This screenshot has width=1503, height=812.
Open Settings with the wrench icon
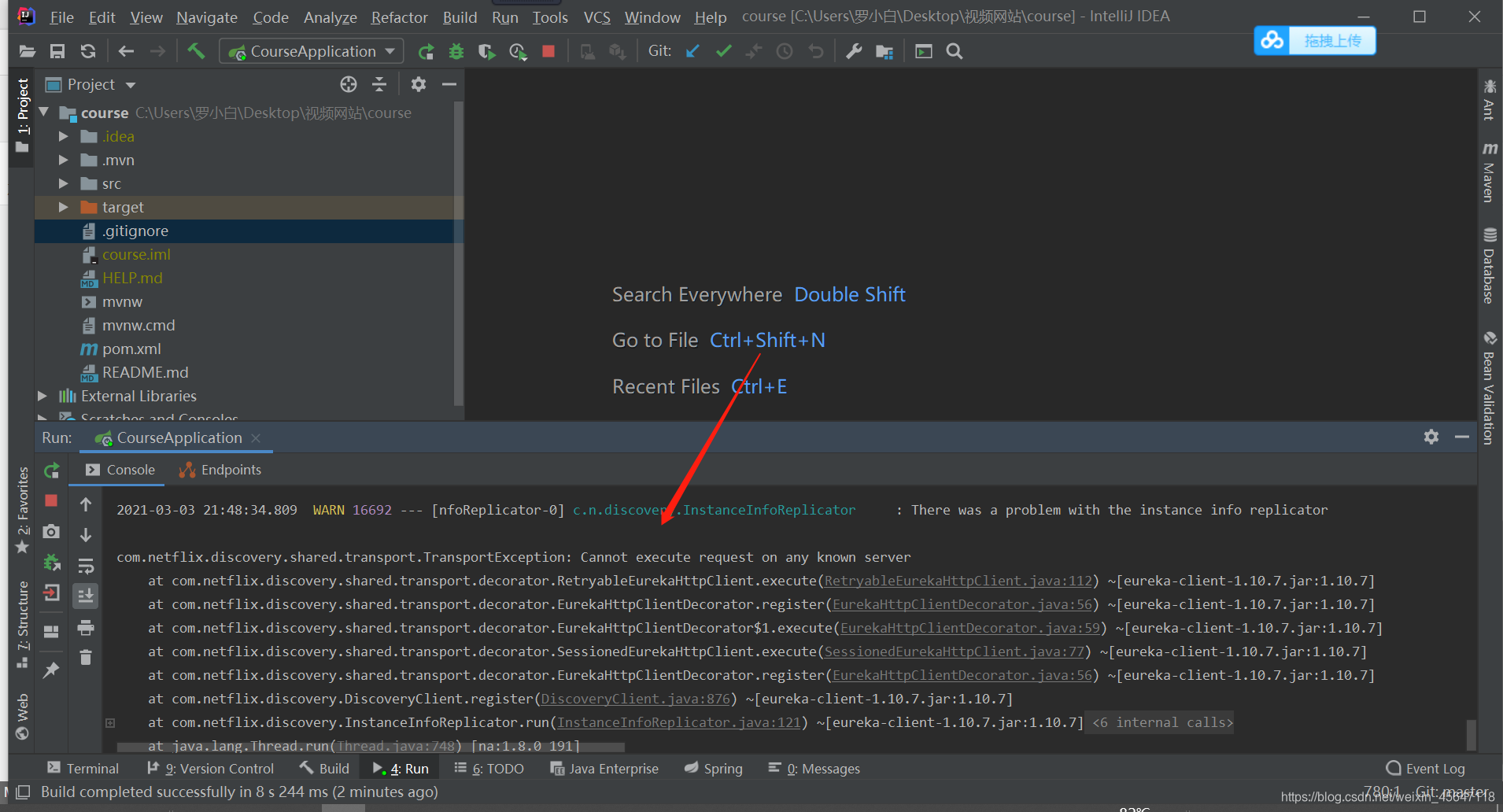pos(854,52)
